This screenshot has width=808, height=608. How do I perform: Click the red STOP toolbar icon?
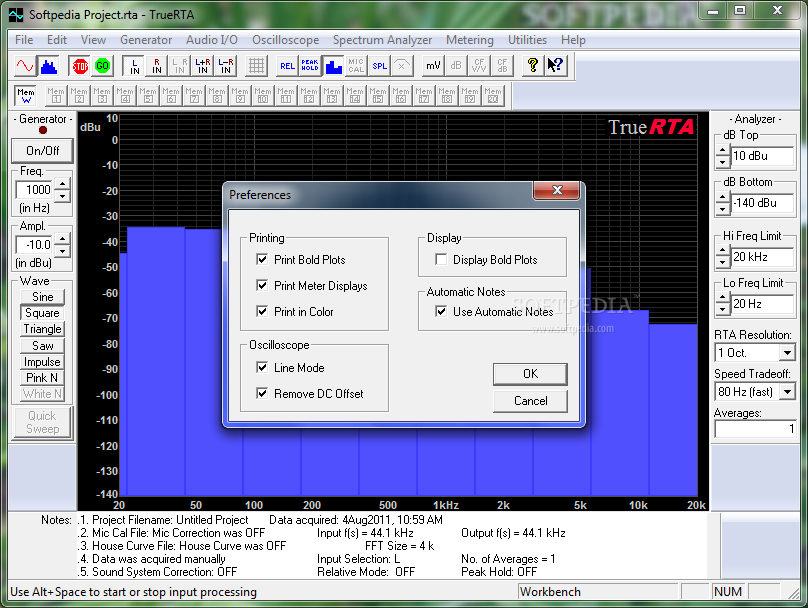80,65
